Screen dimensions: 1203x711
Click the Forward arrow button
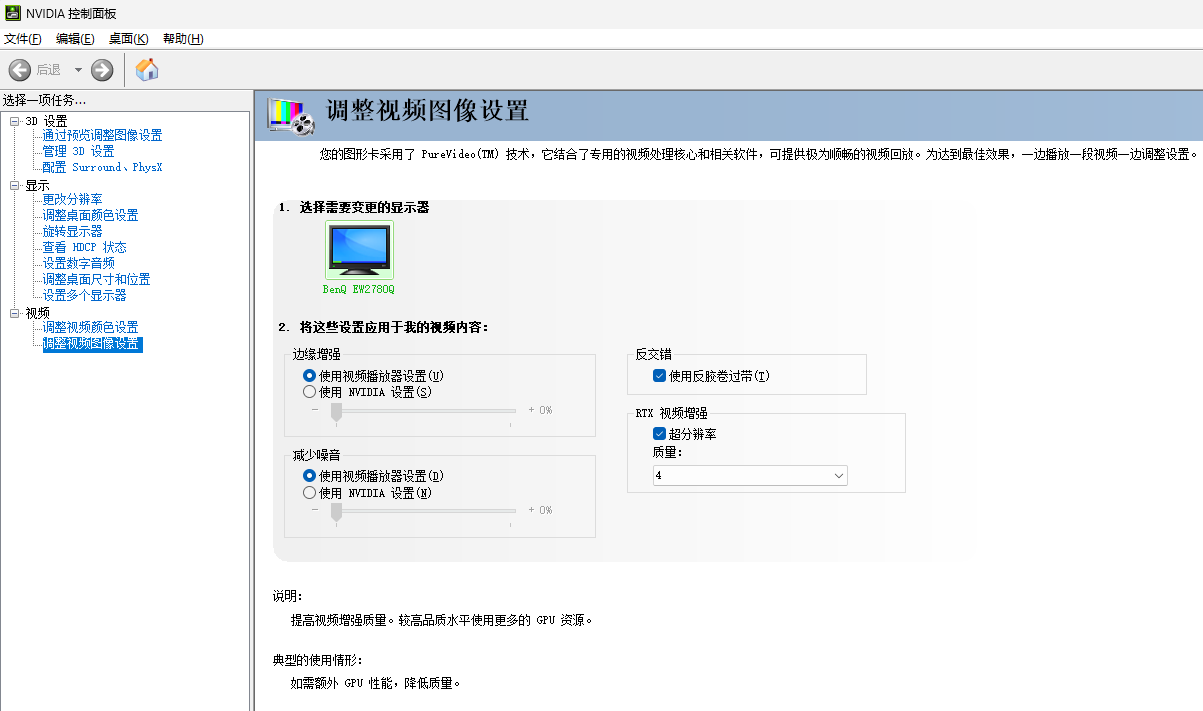point(102,70)
